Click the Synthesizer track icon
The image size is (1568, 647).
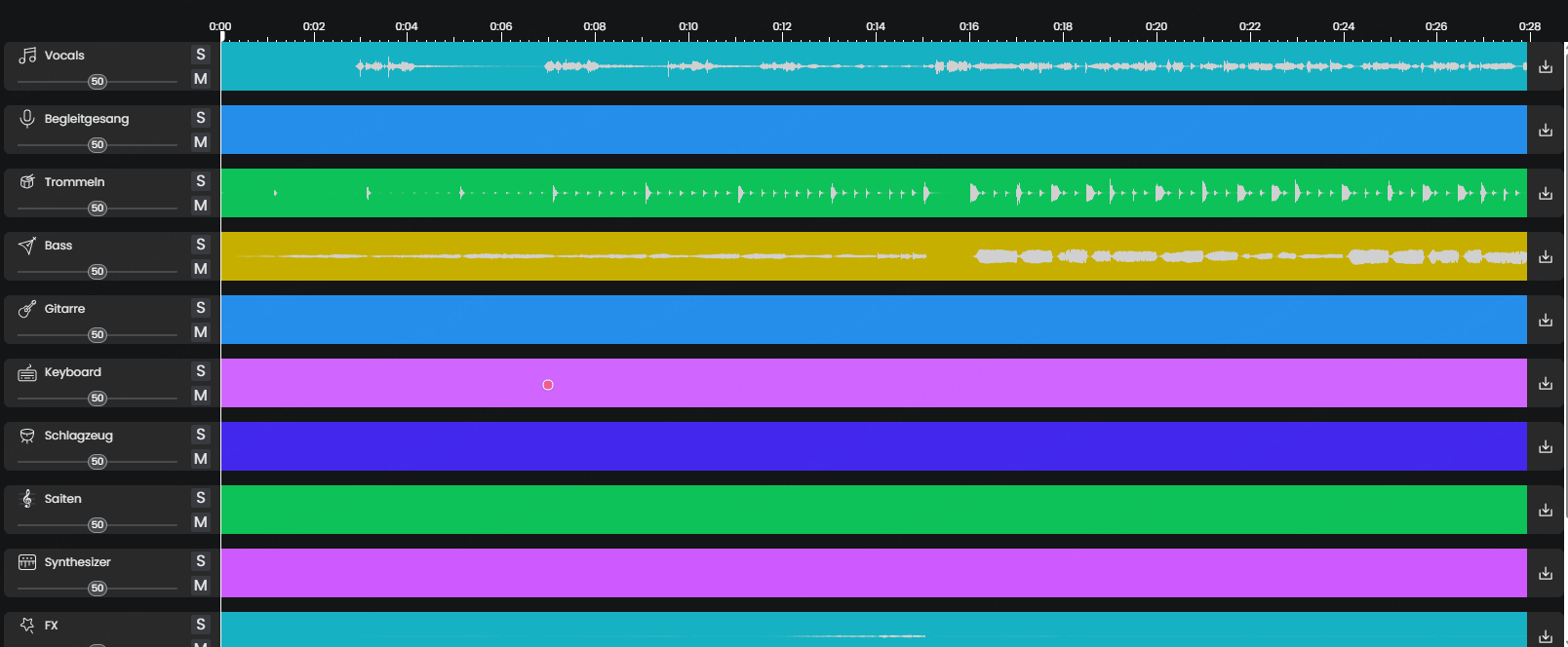[27, 562]
